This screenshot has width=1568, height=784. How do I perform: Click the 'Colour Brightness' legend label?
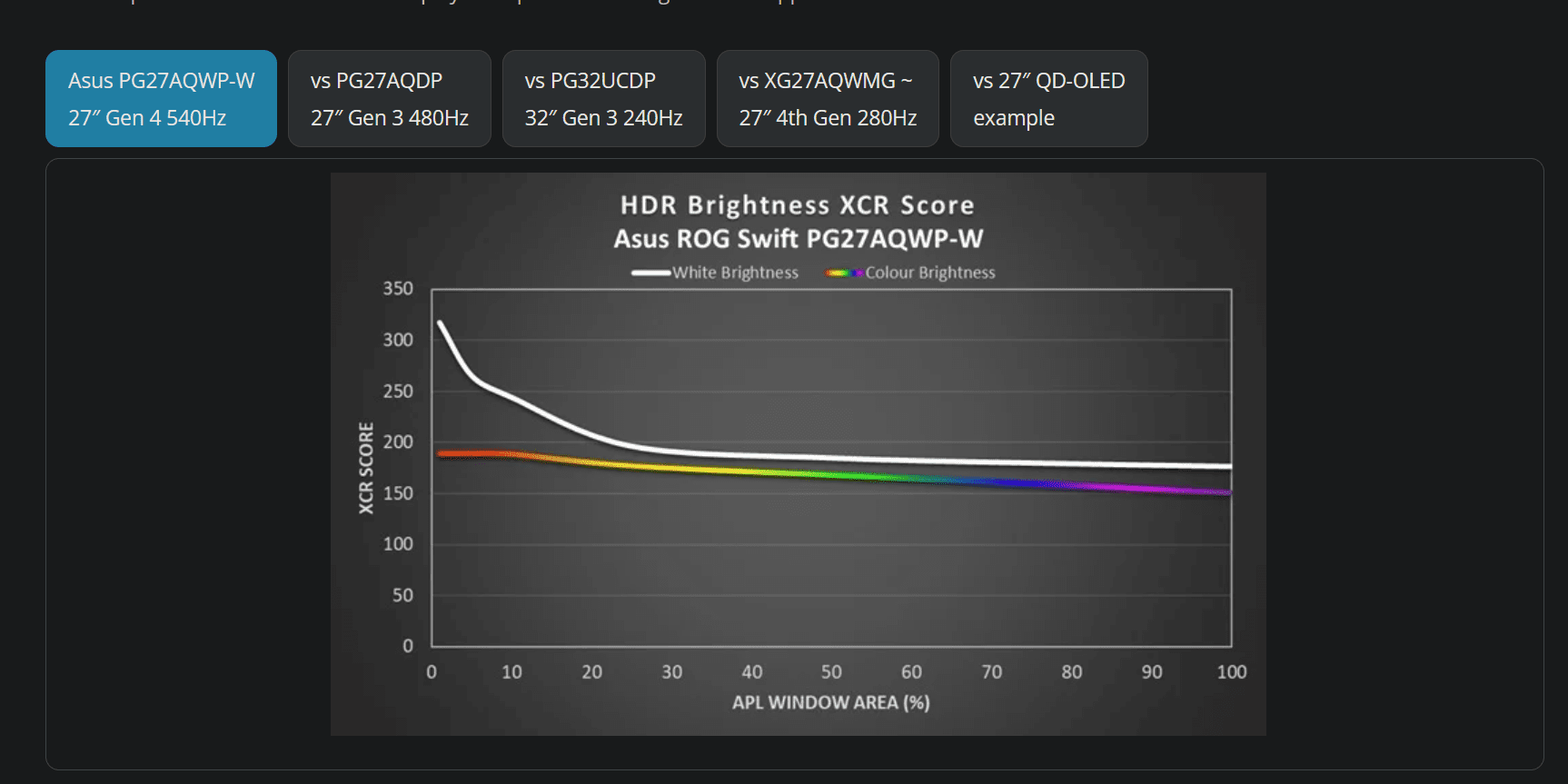(x=929, y=273)
